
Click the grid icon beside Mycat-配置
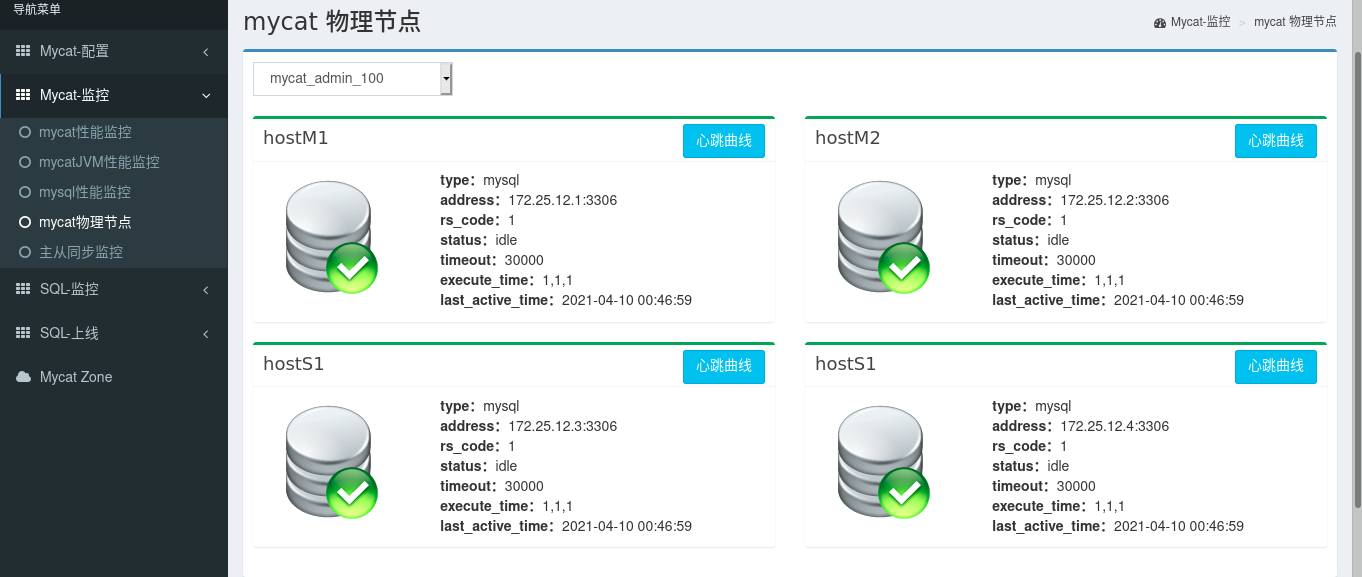(23, 51)
